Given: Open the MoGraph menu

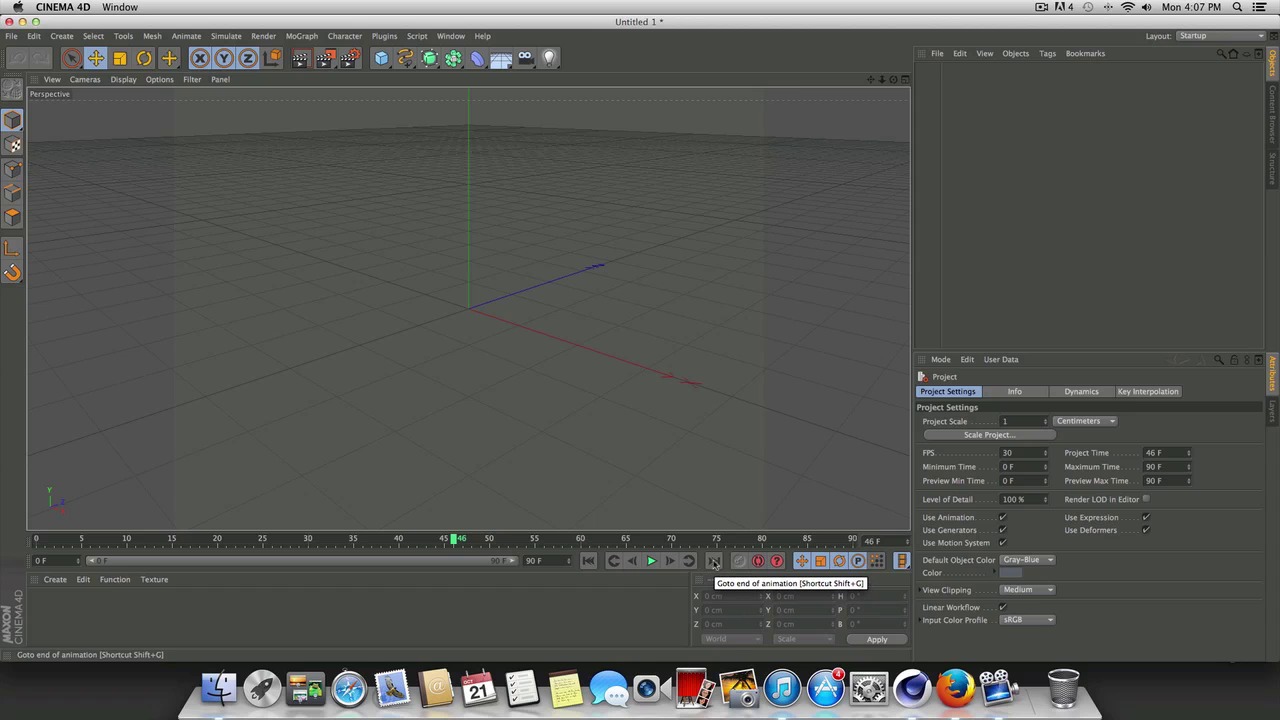Looking at the screenshot, I should pyautogui.click(x=301, y=36).
